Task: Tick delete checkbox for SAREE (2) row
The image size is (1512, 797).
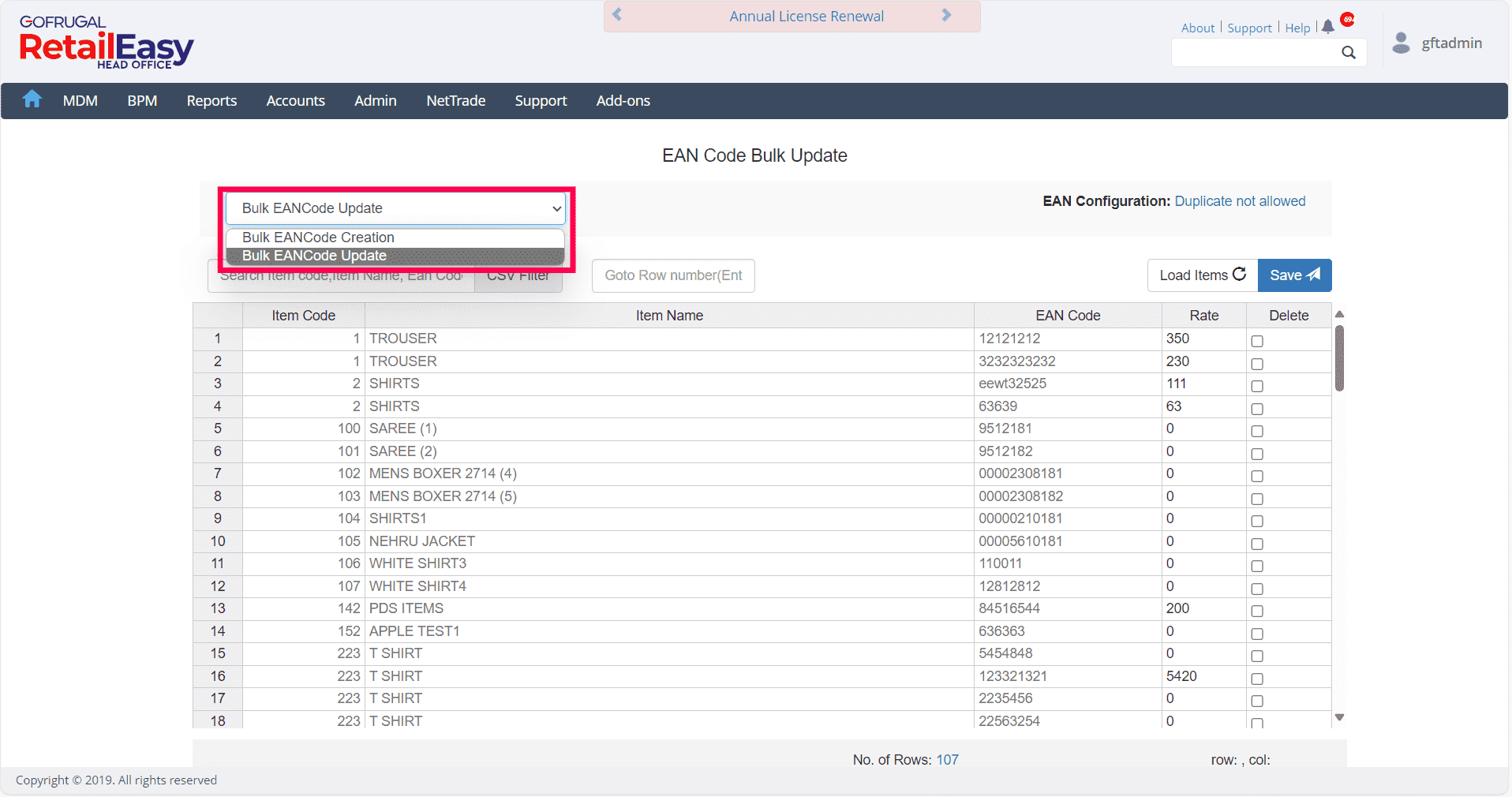Action: tap(1257, 454)
